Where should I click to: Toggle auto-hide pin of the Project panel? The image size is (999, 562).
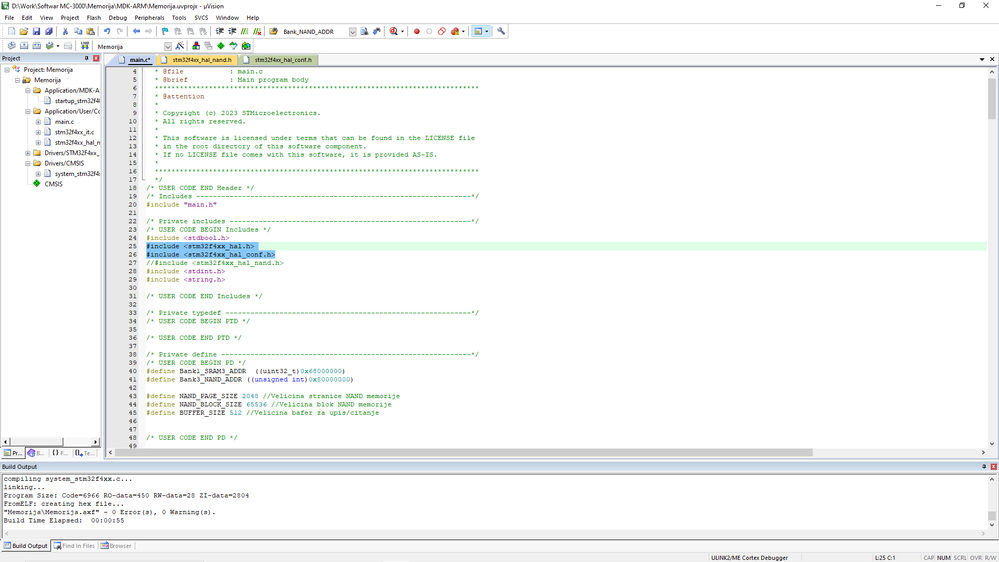pos(87,58)
